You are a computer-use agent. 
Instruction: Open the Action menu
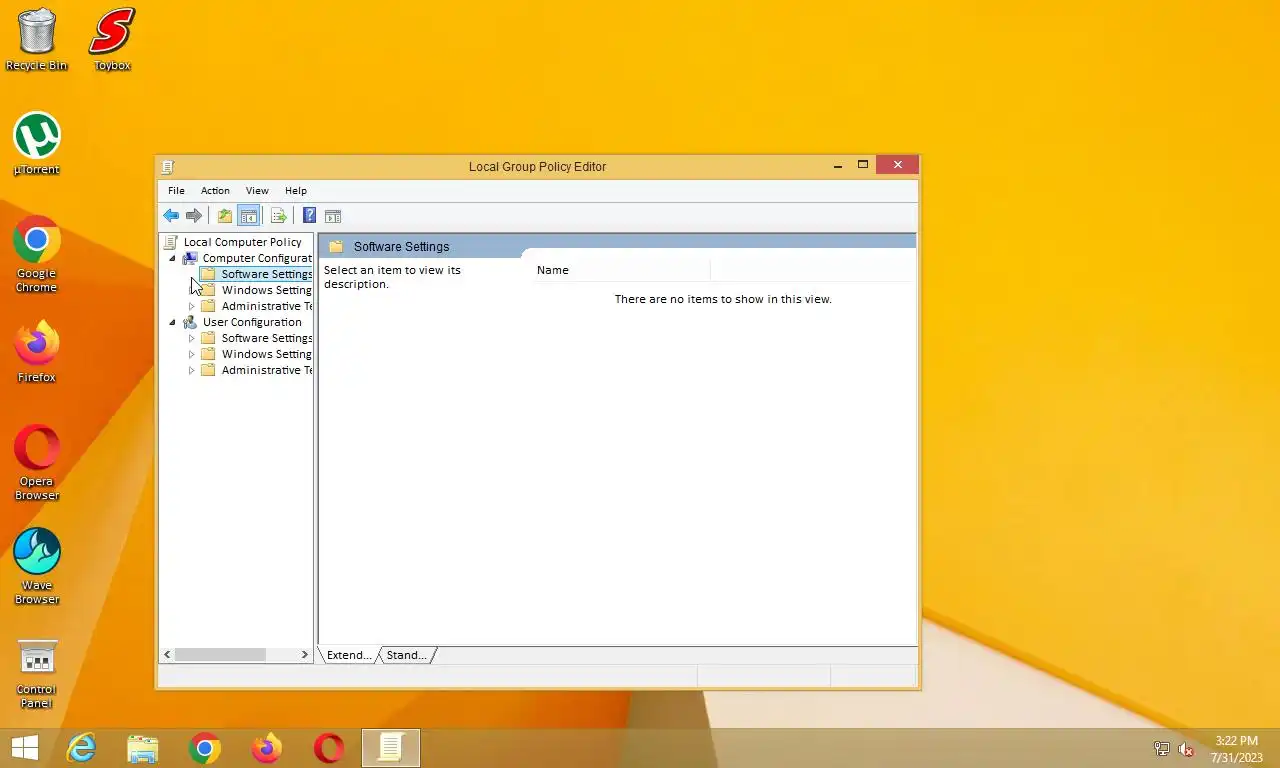215,190
